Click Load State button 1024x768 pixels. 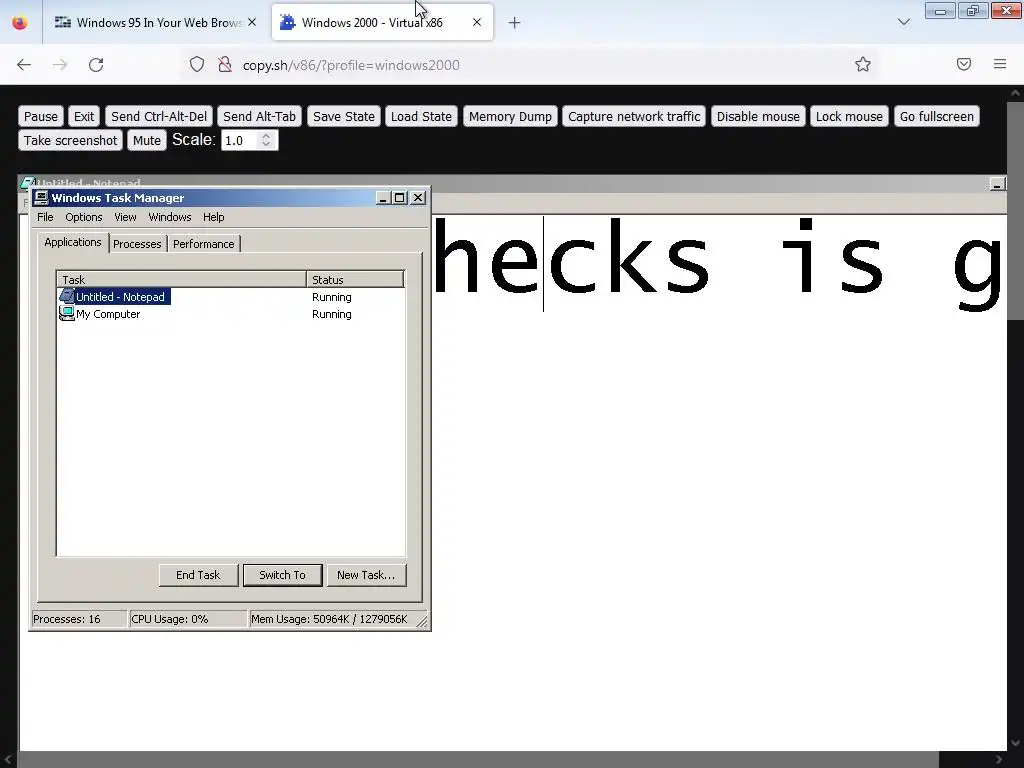pos(421,116)
